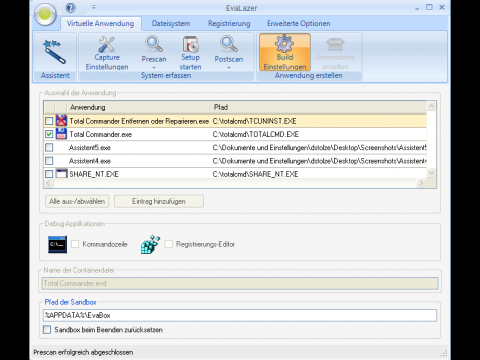The image size is (480, 360).
Task: Click Alle aus-/abwählen button
Action: [x=77, y=201]
